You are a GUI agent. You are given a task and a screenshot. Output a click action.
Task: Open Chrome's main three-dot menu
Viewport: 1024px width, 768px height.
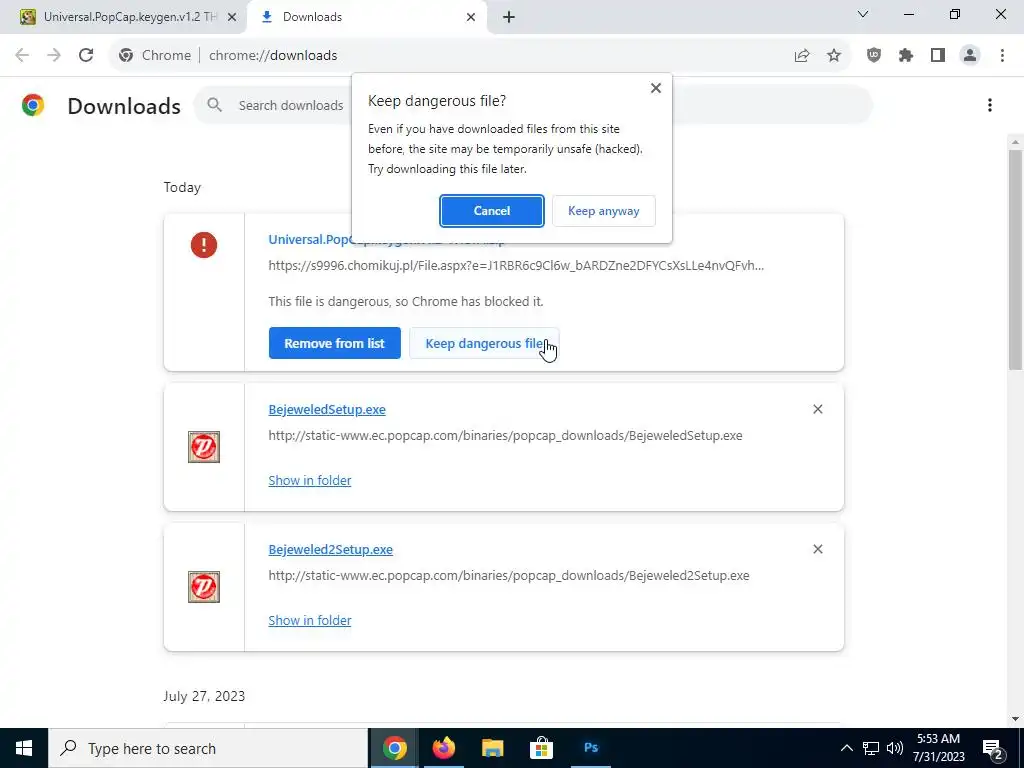pos(1002,56)
